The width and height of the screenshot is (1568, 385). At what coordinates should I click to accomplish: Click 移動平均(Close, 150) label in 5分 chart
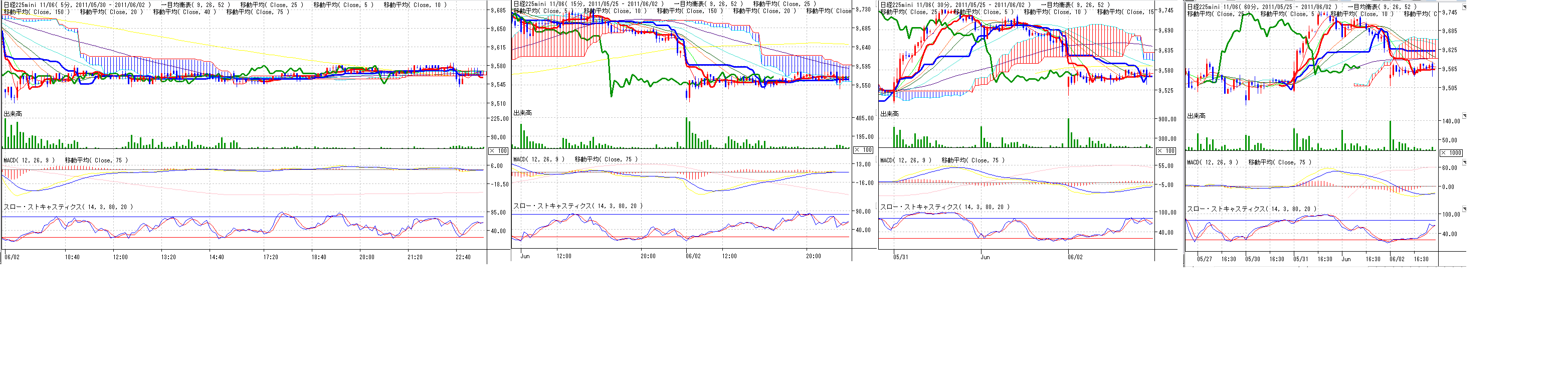[37, 12]
